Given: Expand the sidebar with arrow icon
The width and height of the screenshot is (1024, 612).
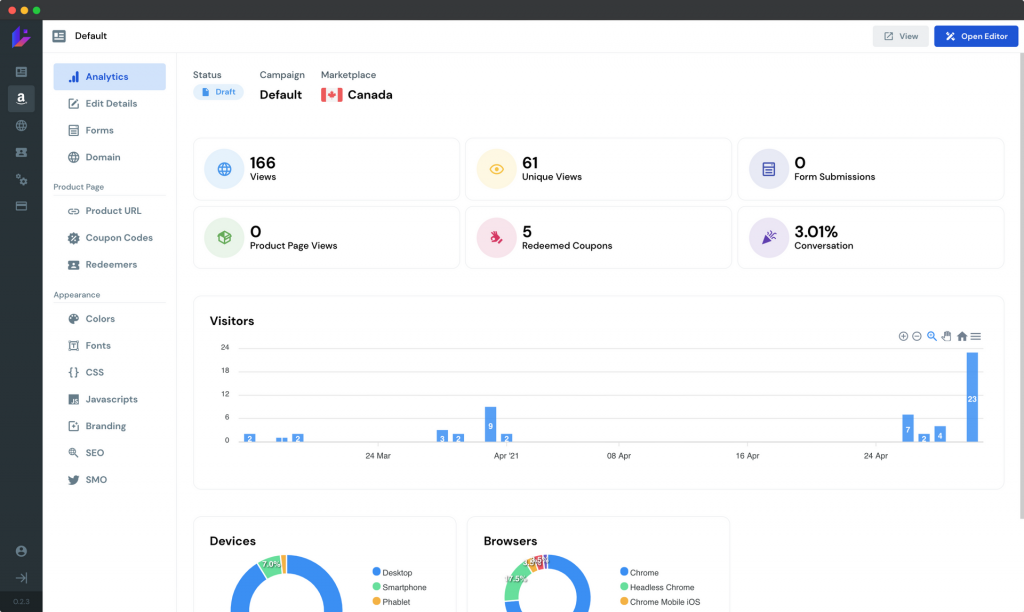Looking at the screenshot, I should pos(21,578).
